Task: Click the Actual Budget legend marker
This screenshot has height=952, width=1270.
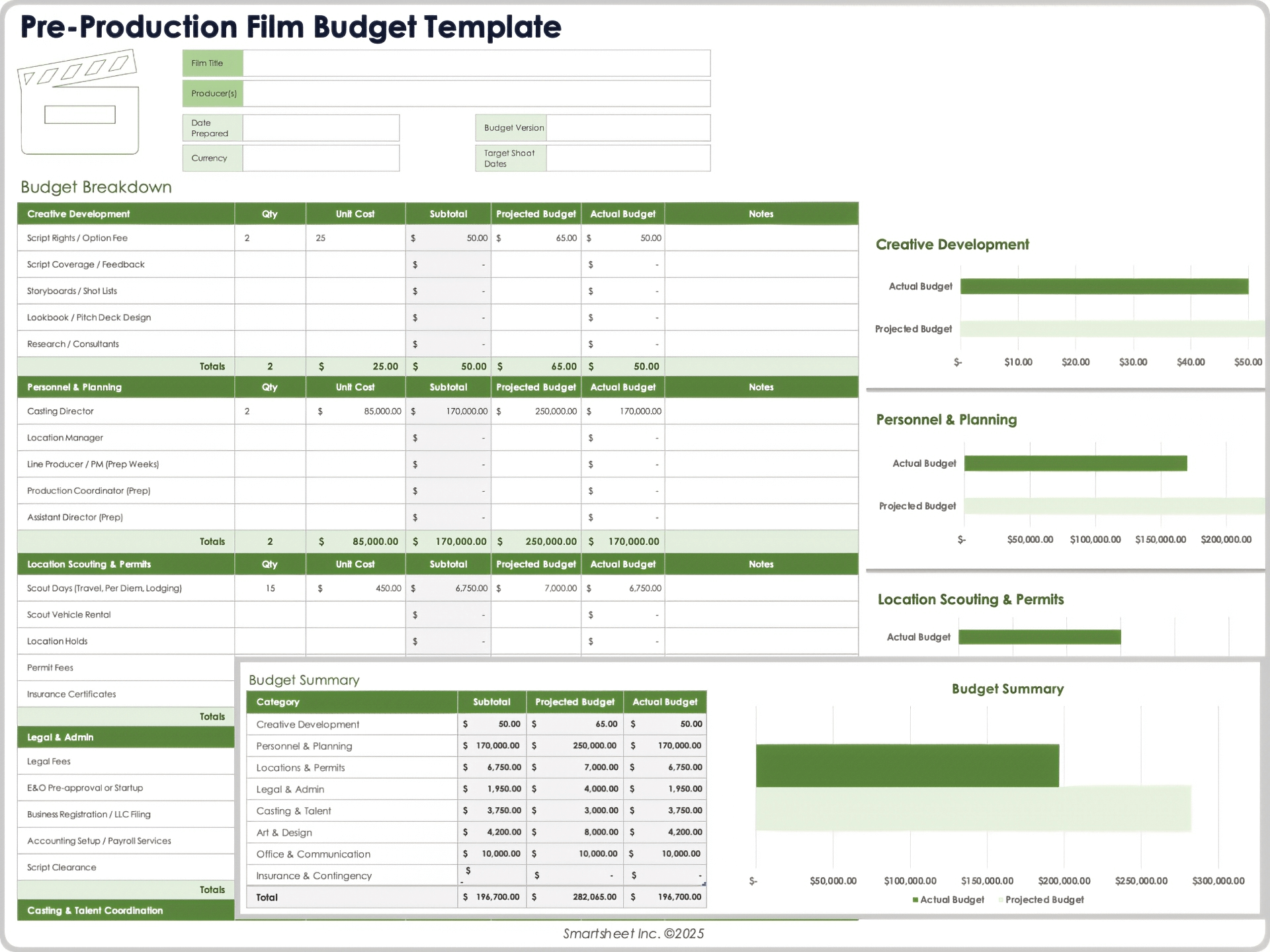Action: (915, 900)
